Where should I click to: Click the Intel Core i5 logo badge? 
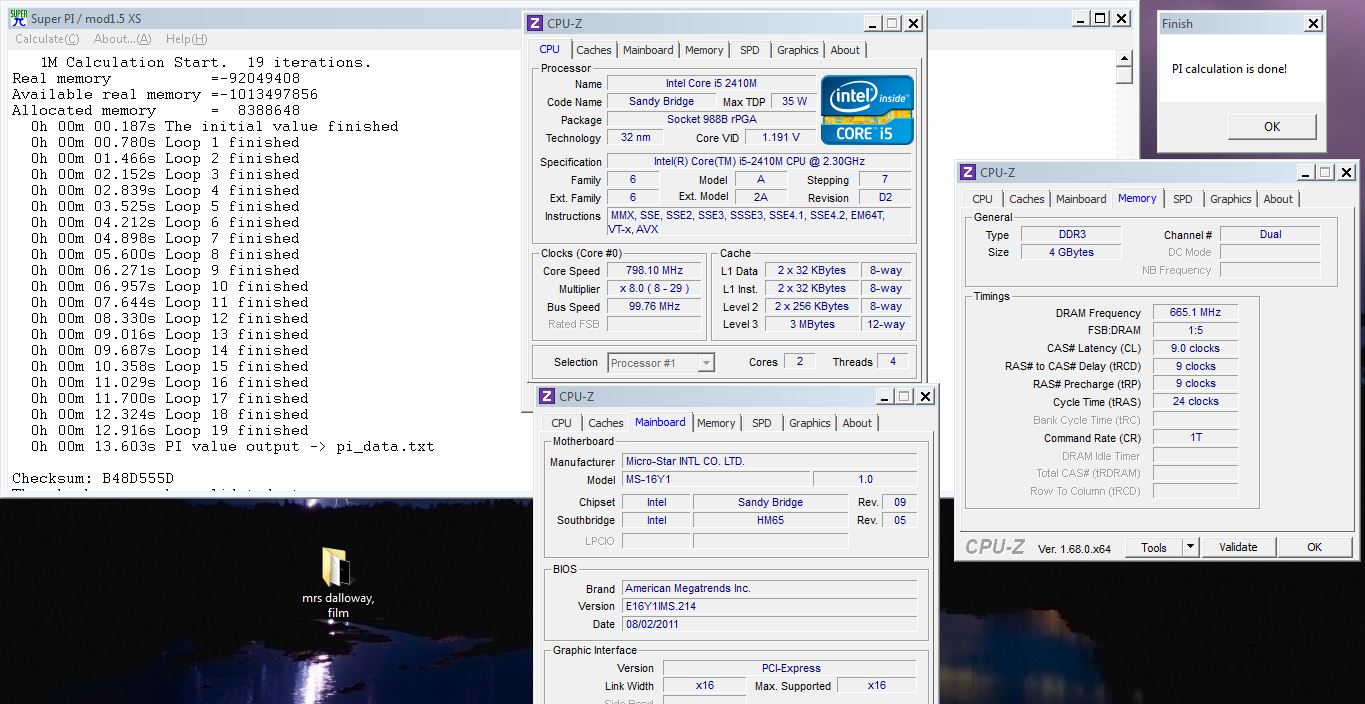867,109
